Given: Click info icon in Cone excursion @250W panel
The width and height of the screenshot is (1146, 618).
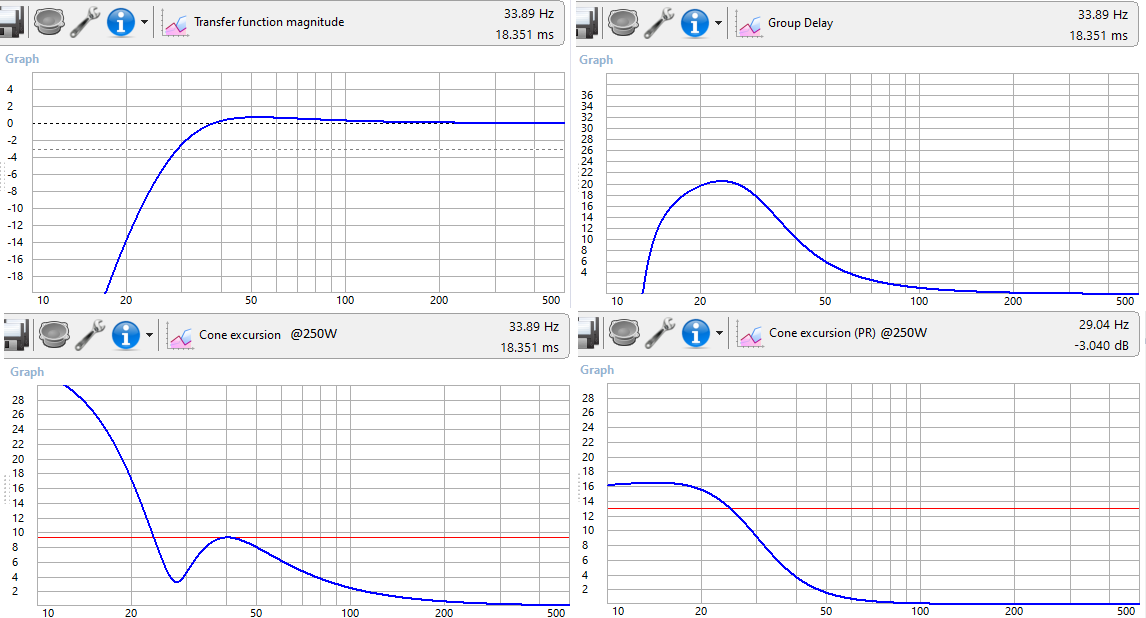Looking at the screenshot, I should pyautogui.click(x=126, y=335).
